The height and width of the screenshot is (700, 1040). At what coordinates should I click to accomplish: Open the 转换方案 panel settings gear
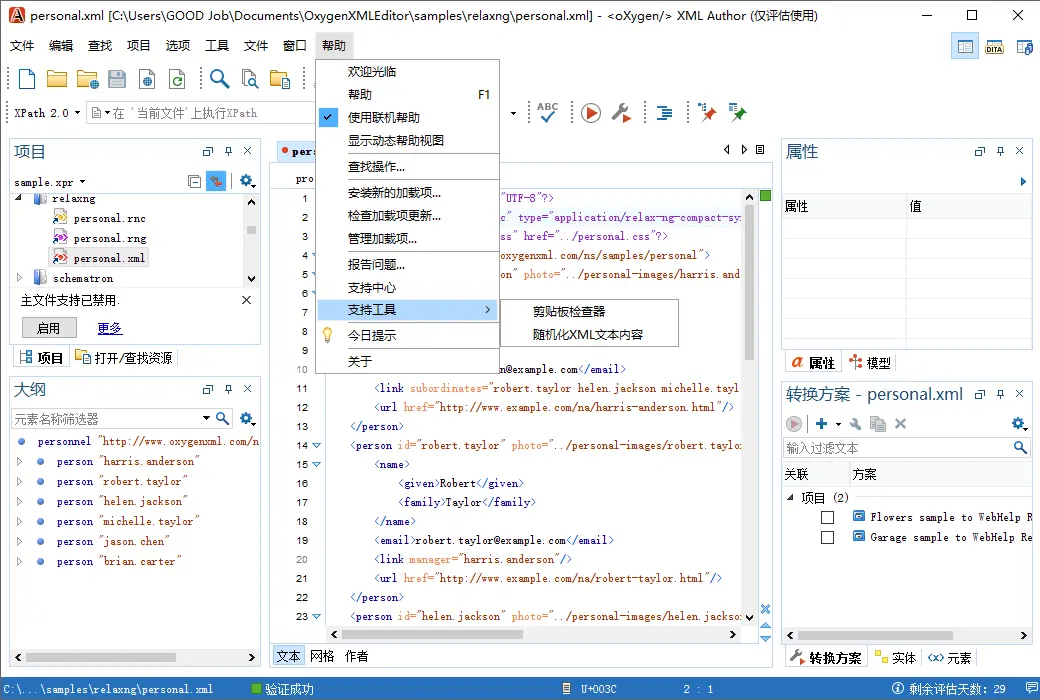(1019, 423)
